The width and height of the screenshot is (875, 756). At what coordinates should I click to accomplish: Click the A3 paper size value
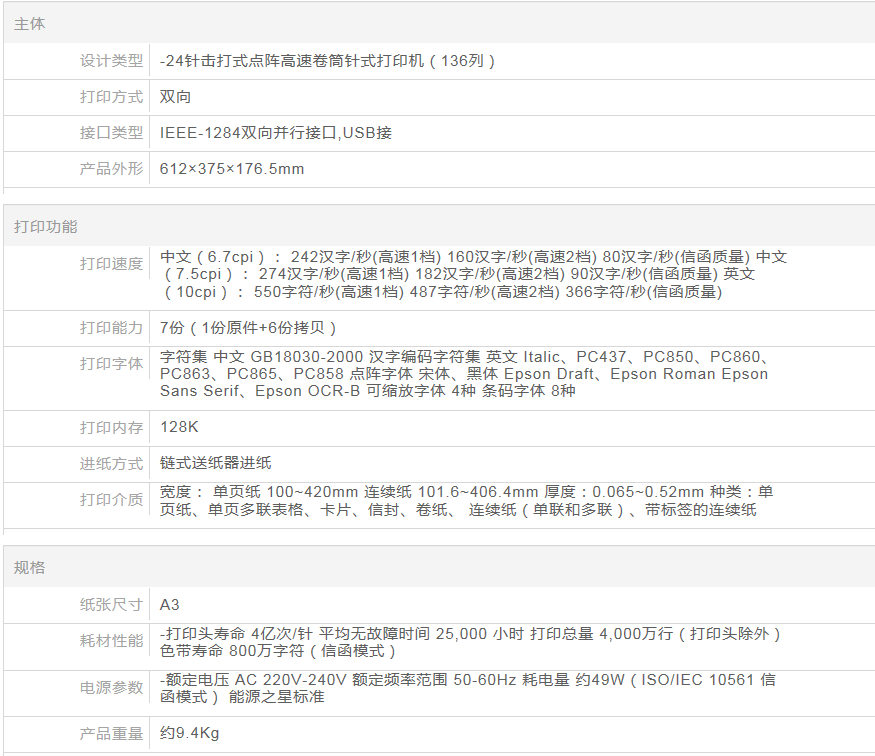pos(170,605)
